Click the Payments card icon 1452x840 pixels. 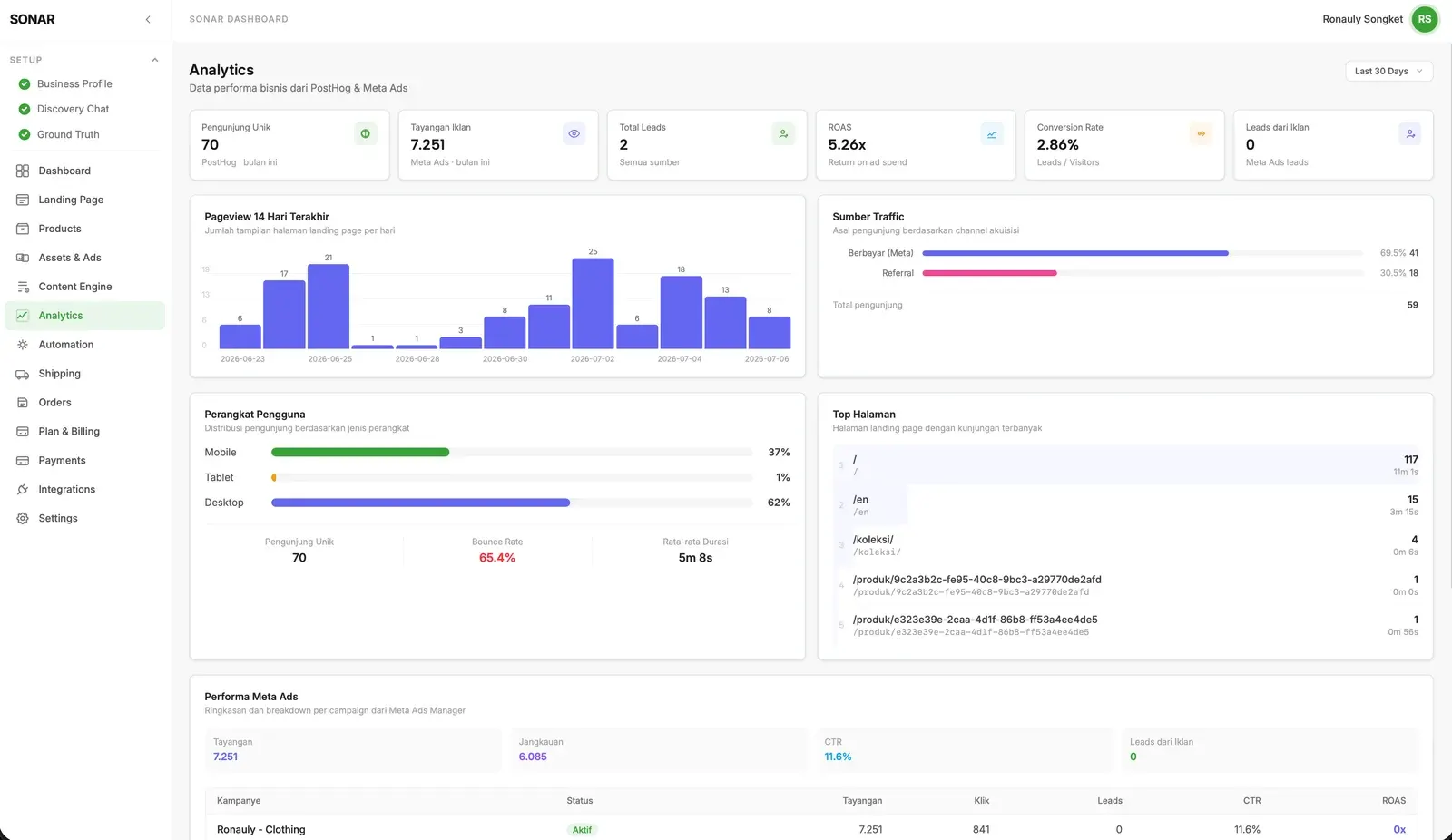[23, 461]
